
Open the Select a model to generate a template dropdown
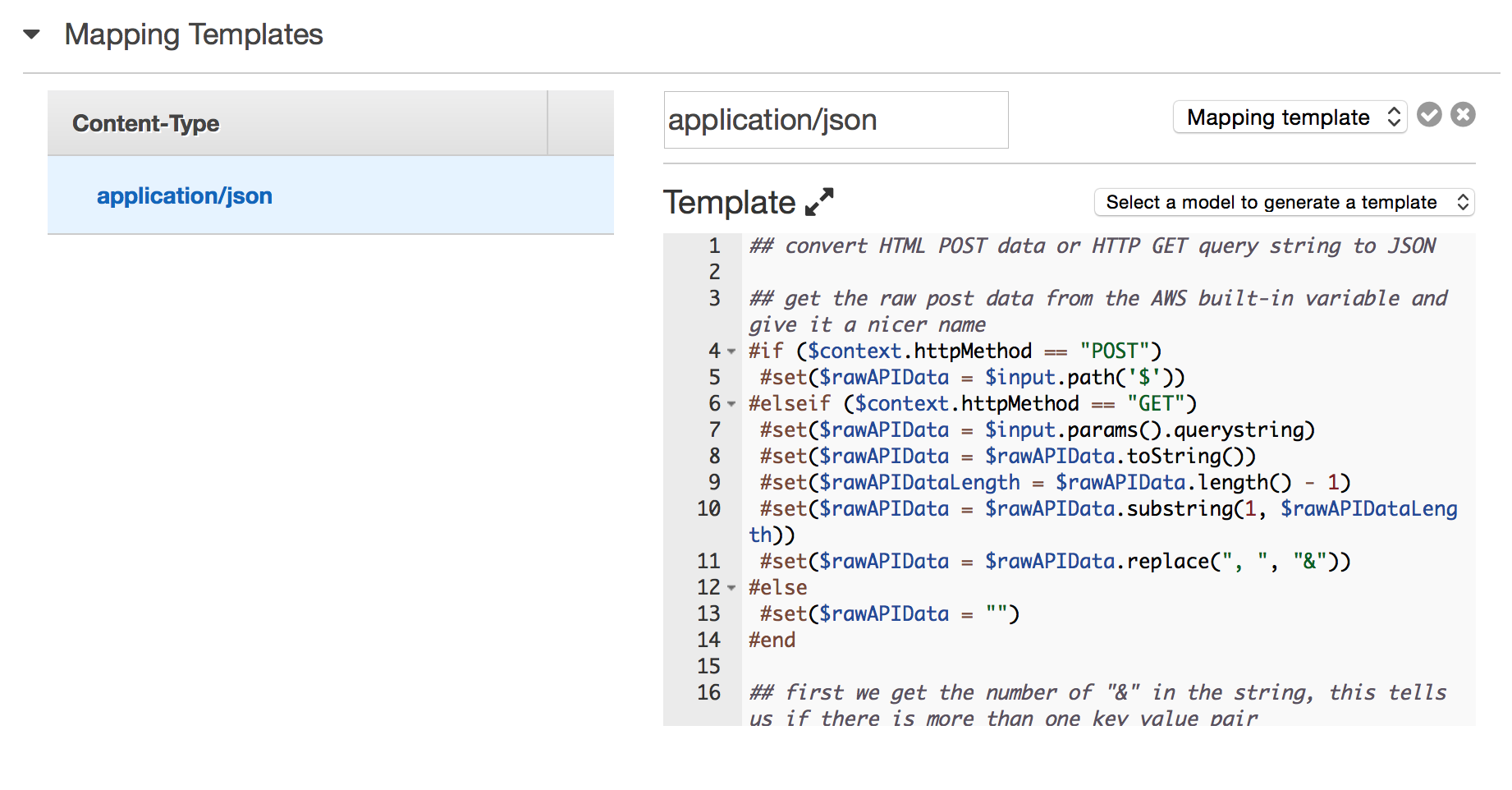click(x=1285, y=202)
